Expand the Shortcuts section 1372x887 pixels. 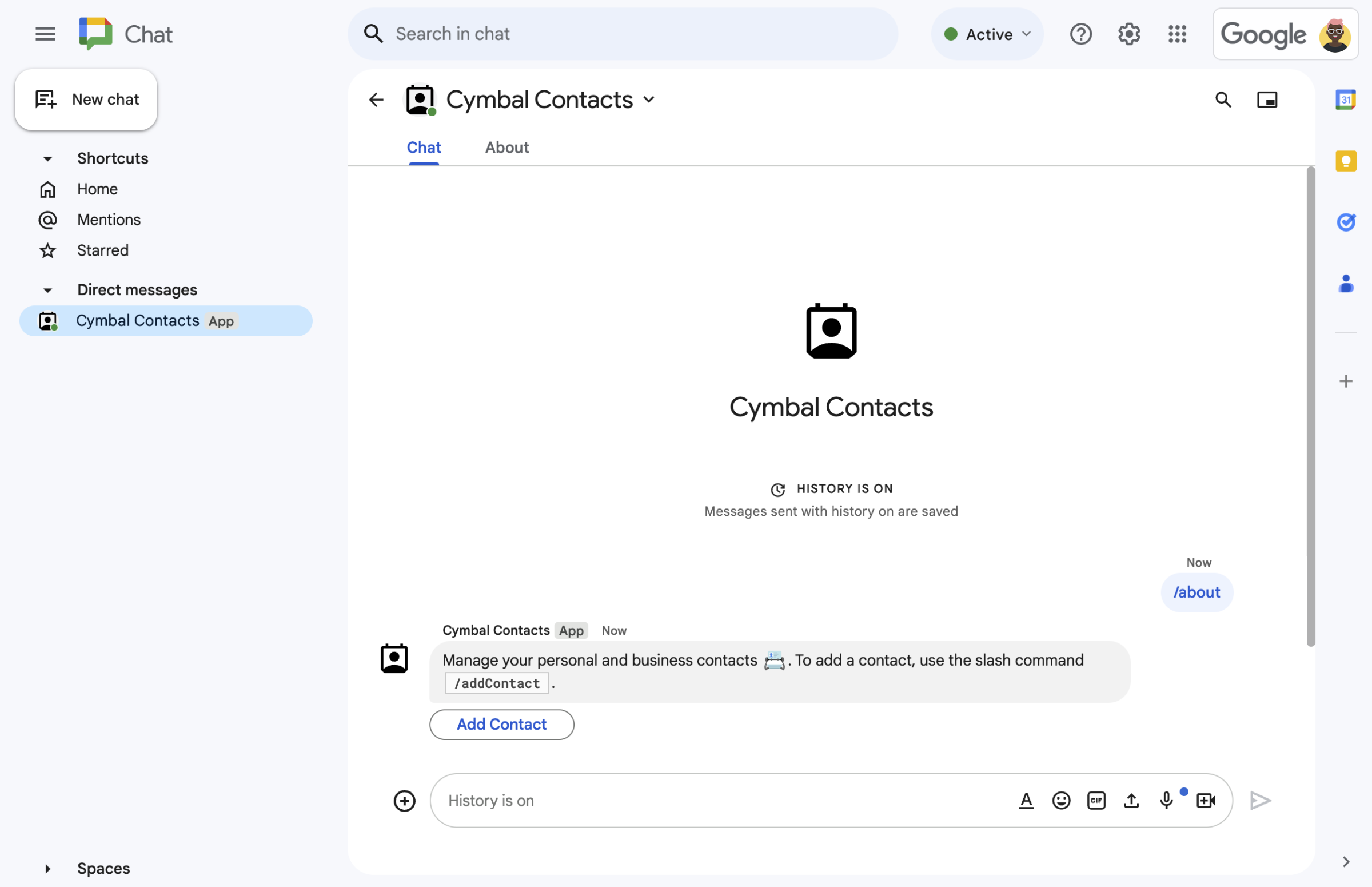pos(47,157)
